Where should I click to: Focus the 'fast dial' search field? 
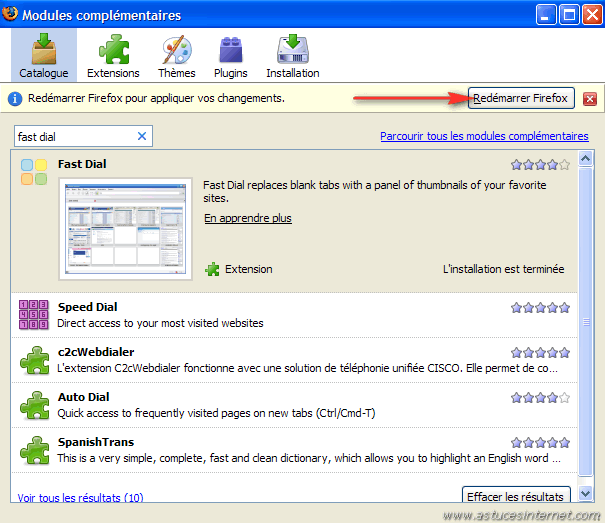pos(83,136)
